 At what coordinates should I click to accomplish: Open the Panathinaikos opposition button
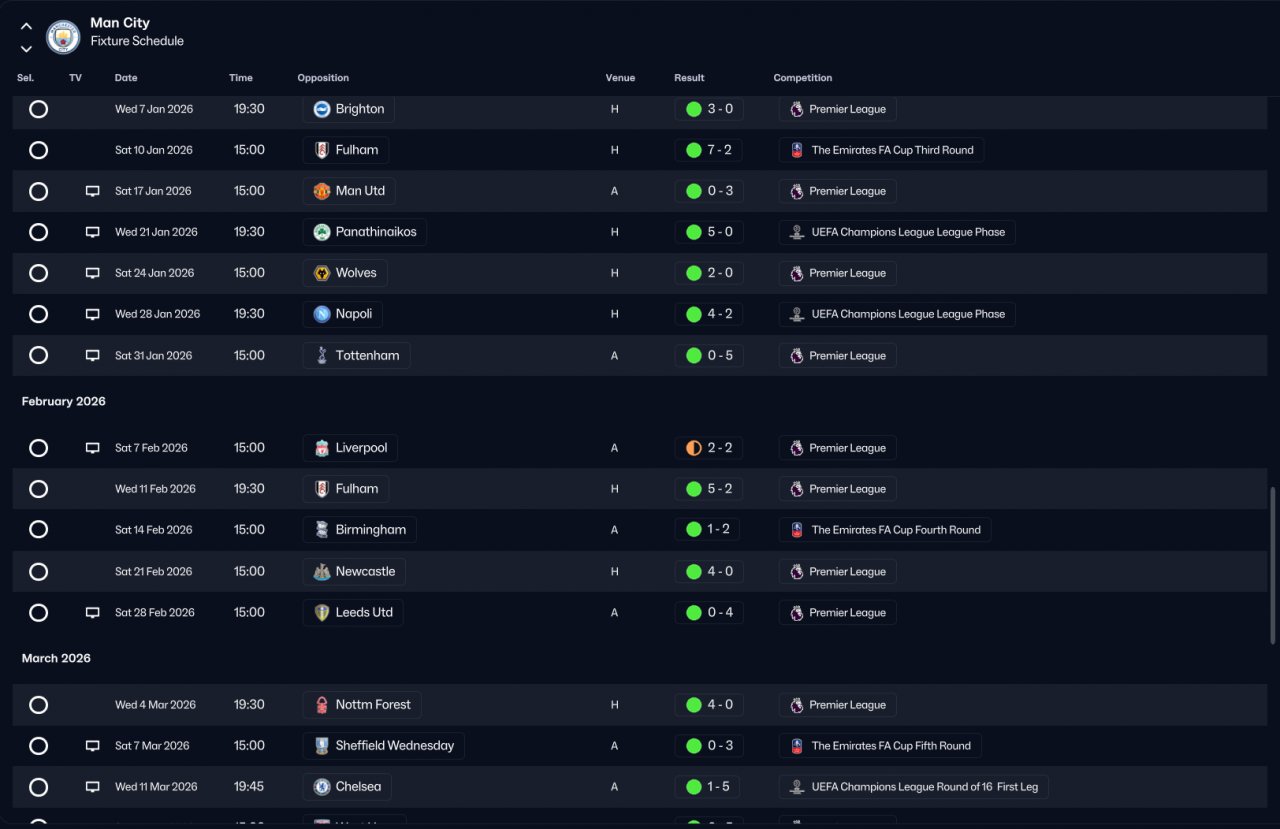365,232
